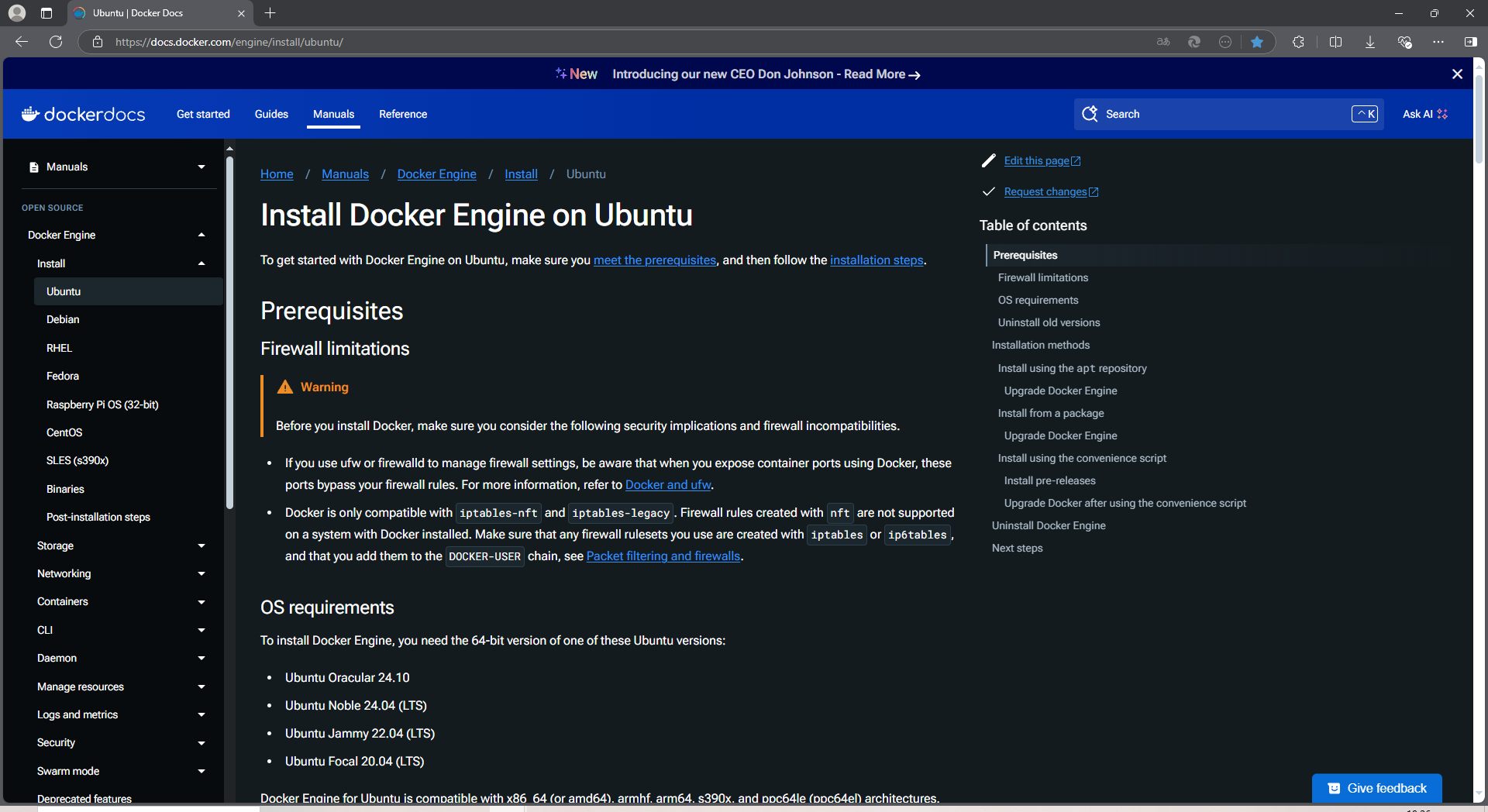Click the profile avatar icon
Image resolution: width=1488 pixels, height=812 pixels.
tap(17, 13)
